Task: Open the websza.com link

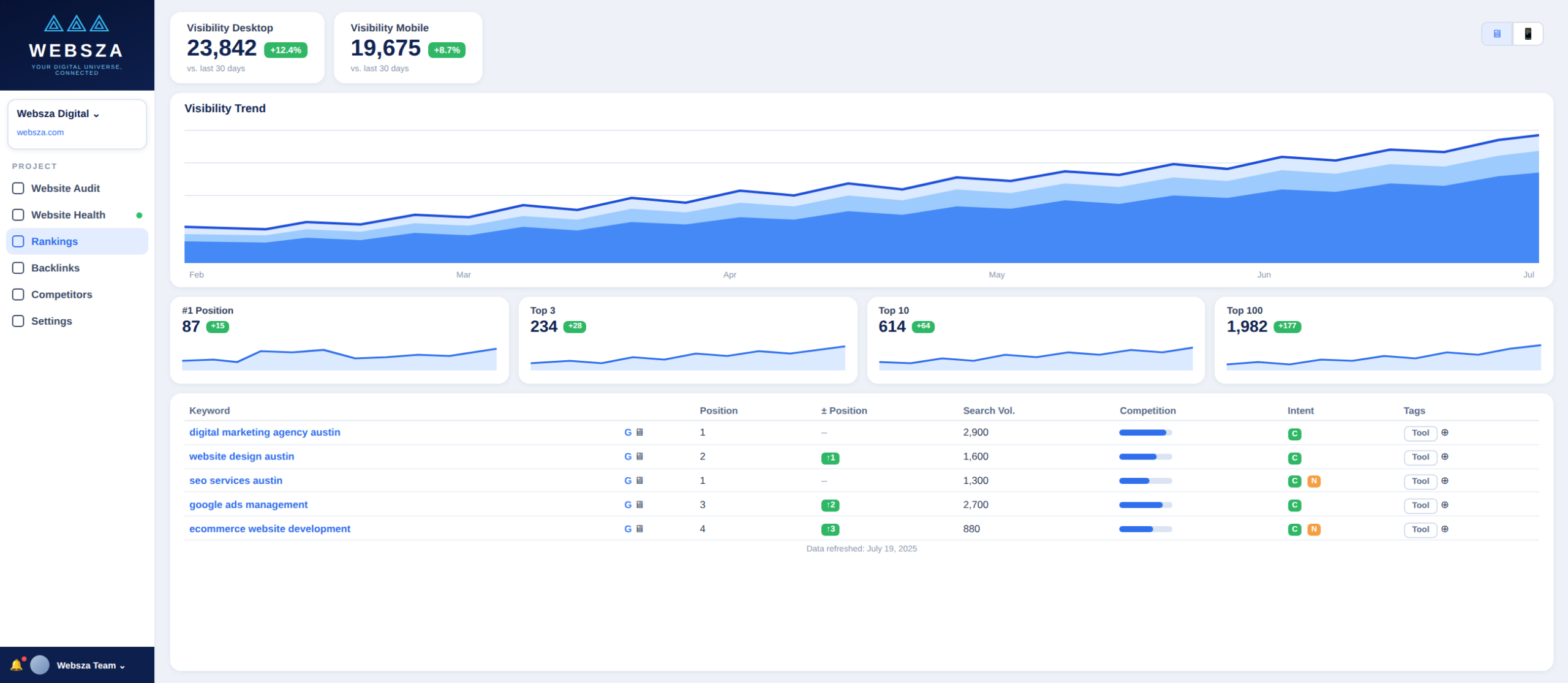Action: point(40,132)
